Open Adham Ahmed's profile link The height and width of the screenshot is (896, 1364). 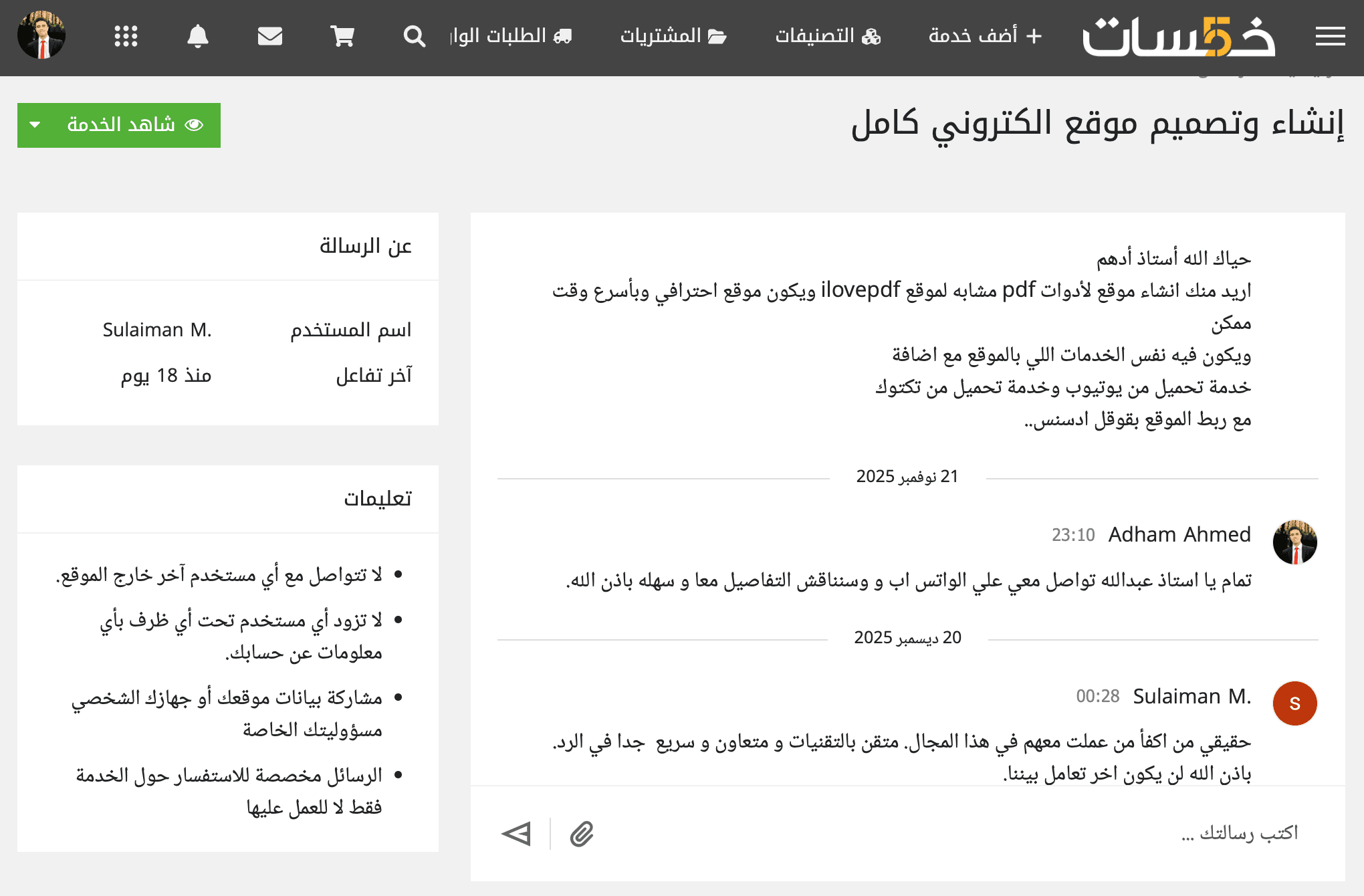(1179, 535)
